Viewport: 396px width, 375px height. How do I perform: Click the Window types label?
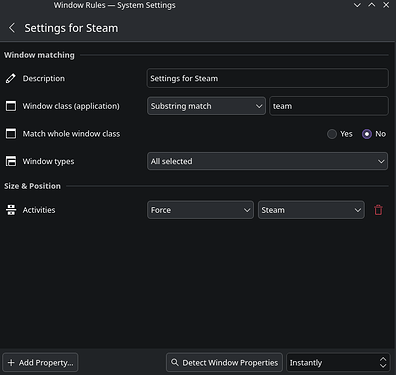[48, 161]
